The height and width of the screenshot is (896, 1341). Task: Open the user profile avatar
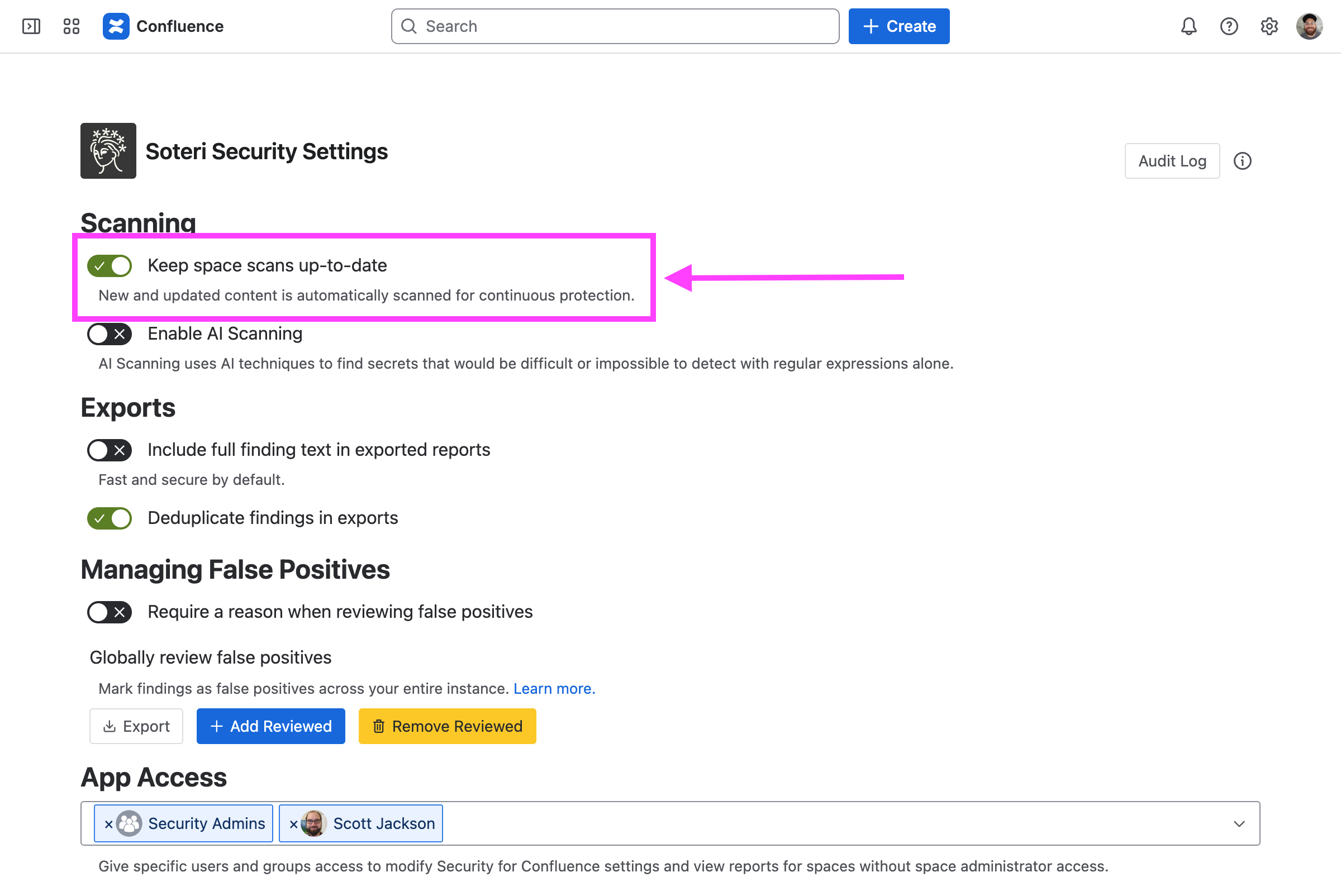pyautogui.click(x=1309, y=26)
